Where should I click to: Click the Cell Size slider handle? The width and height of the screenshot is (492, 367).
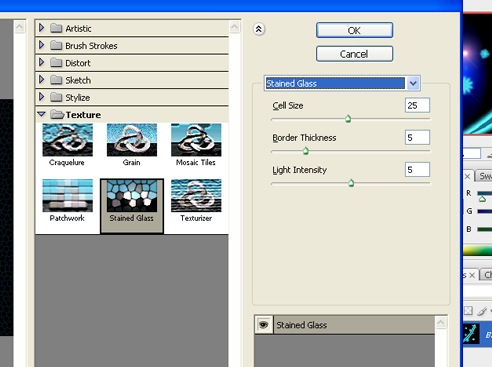click(348, 119)
